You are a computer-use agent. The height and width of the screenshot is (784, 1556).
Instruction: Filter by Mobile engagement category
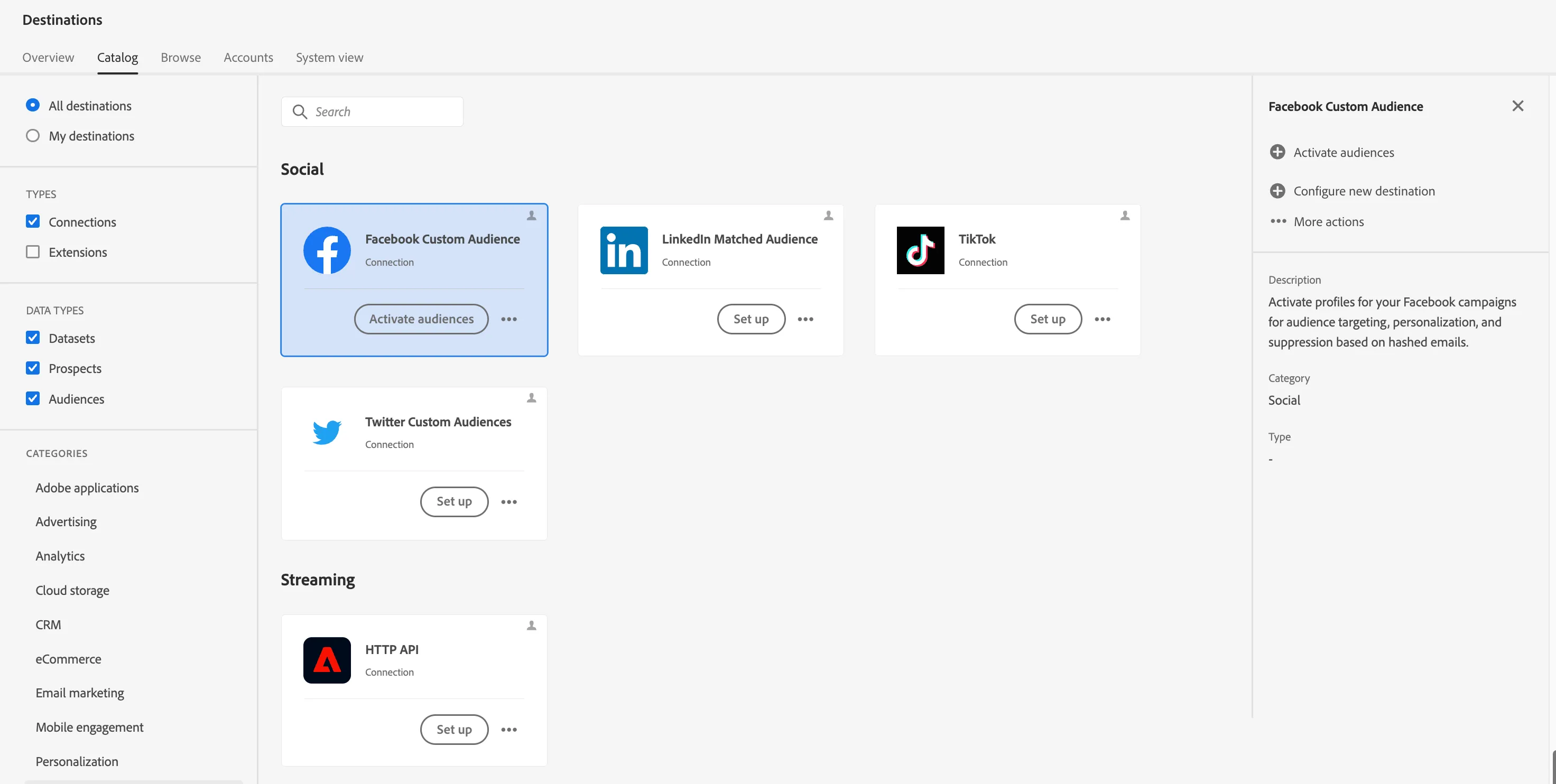click(x=89, y=727)
